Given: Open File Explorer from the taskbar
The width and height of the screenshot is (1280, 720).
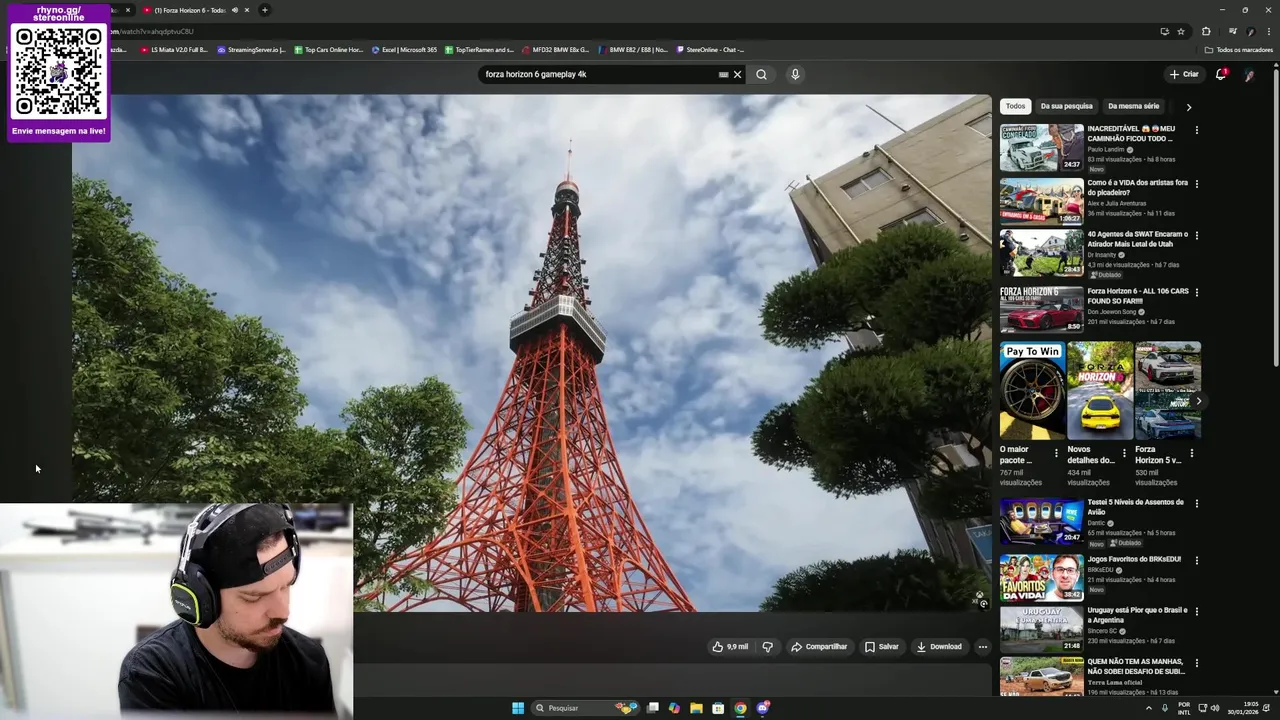Looking at the screenshot, I should pyautogui.click(x=696, y=708).
